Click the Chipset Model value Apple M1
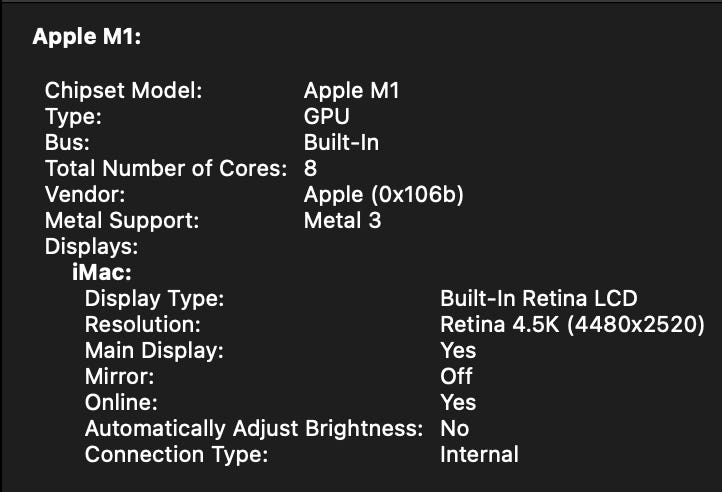722x492 pixels. click(x=351, y=91)
